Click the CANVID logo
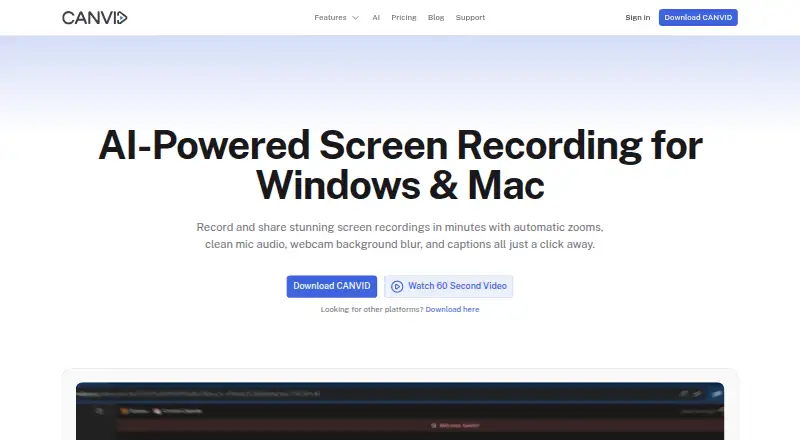This screenshot has width=800, height=440. coord(94,18)
